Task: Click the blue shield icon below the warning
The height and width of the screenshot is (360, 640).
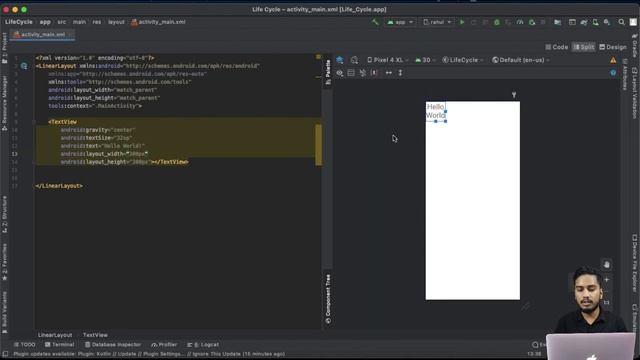Action: coord(613,73)
